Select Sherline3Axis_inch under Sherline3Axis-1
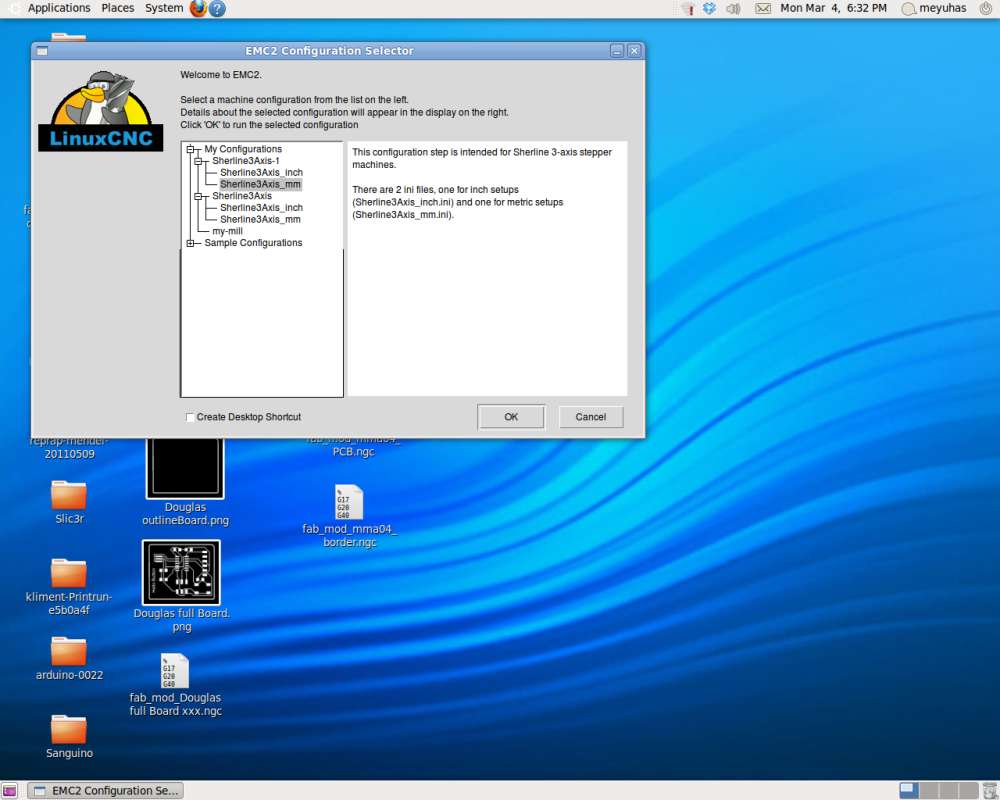Screen dimensions: 1000x800 pyautogui.click(x=261, y=172)
